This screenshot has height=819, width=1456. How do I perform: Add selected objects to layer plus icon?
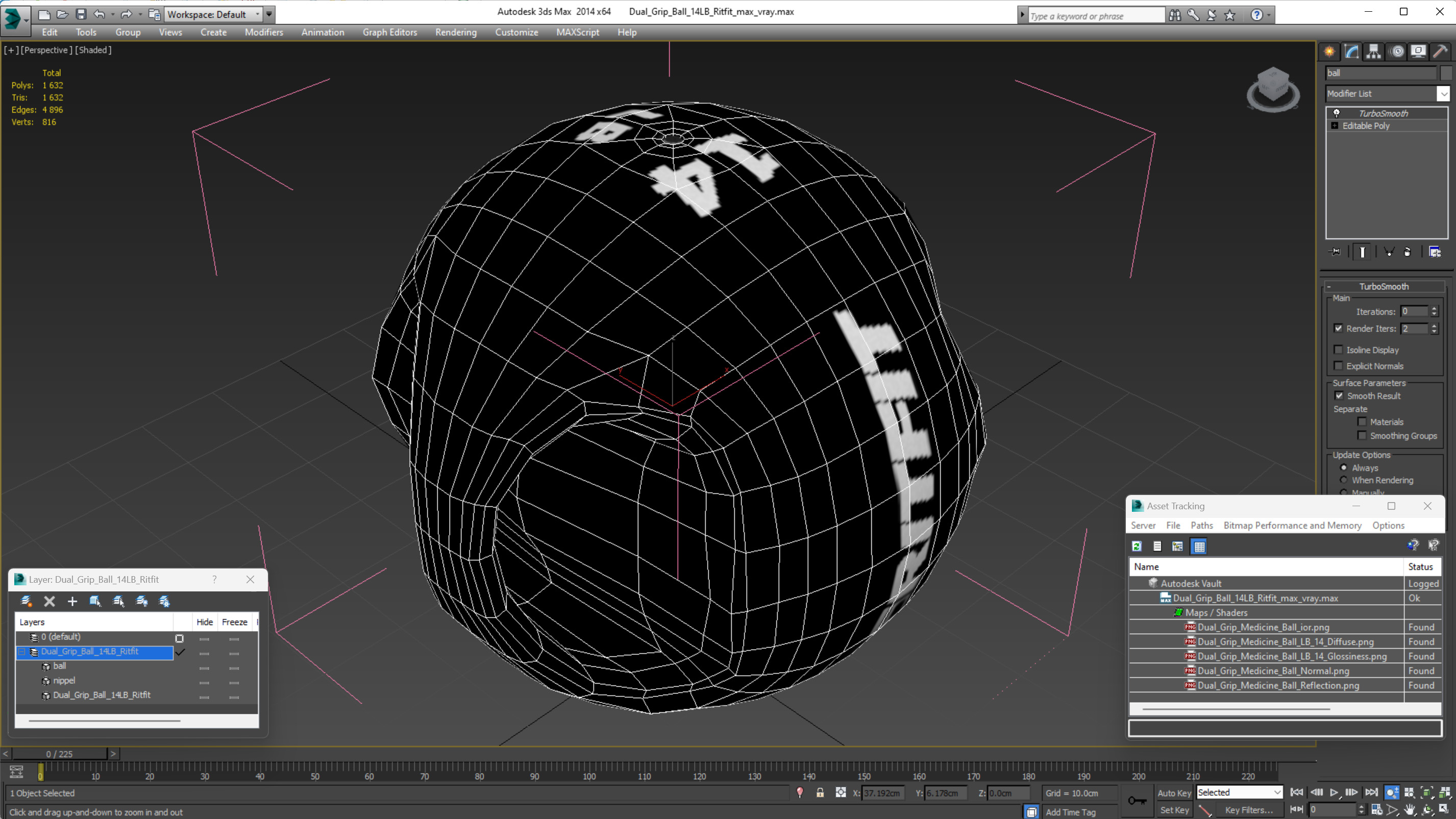point(72,601)
